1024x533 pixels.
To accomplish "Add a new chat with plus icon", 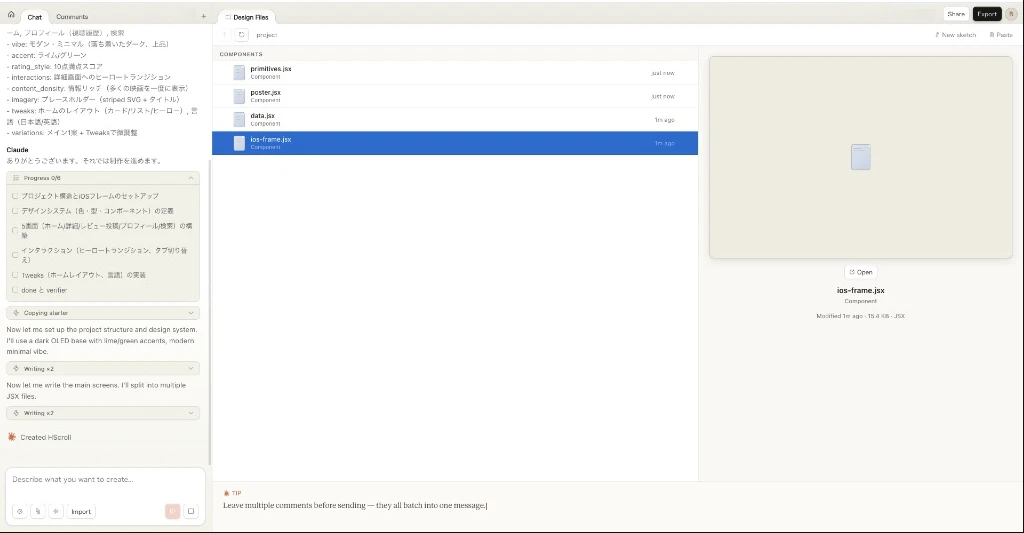I will pos(204,16).
